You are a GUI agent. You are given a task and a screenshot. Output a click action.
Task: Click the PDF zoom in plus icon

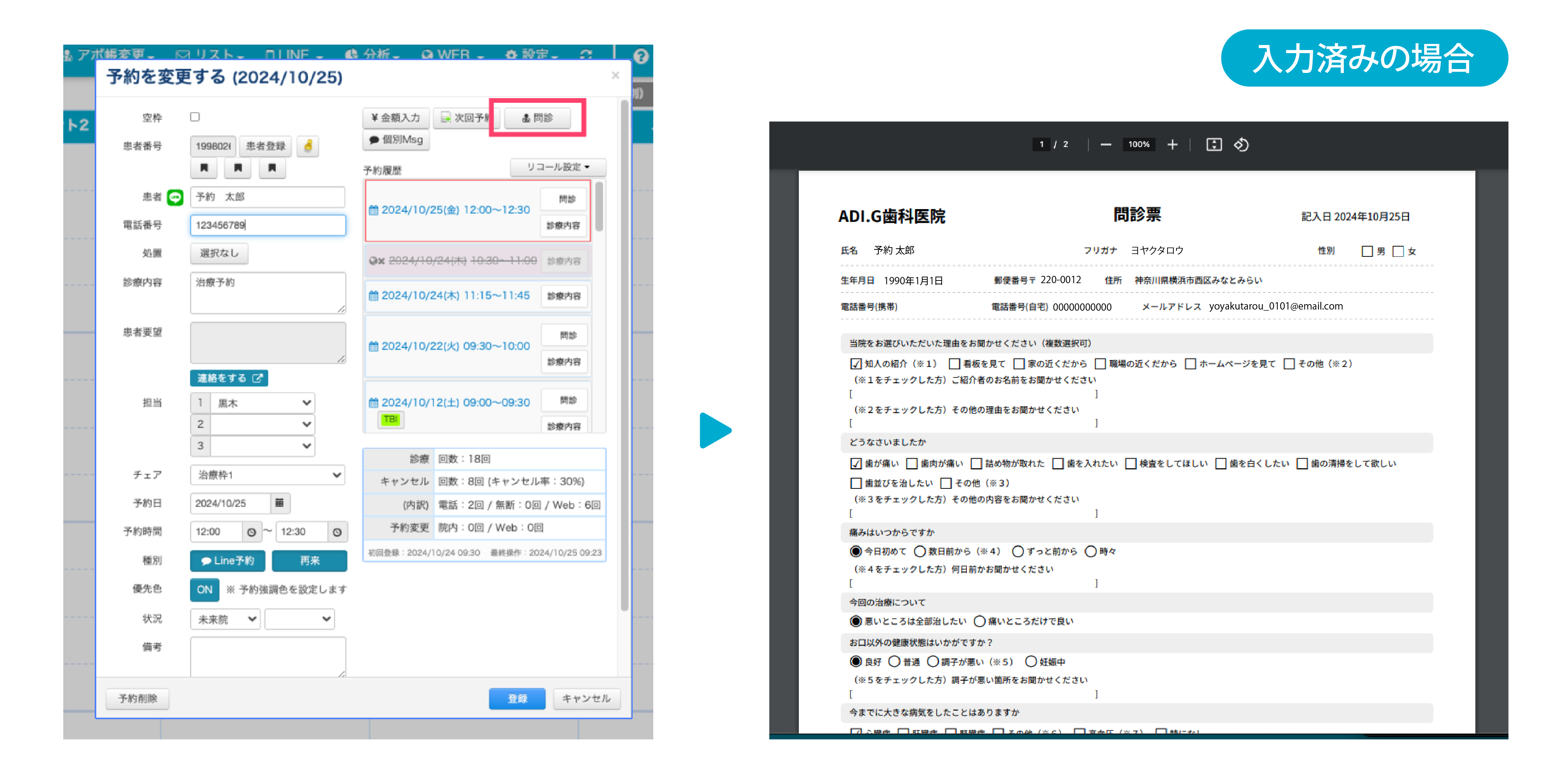(x=1172, y=145)
